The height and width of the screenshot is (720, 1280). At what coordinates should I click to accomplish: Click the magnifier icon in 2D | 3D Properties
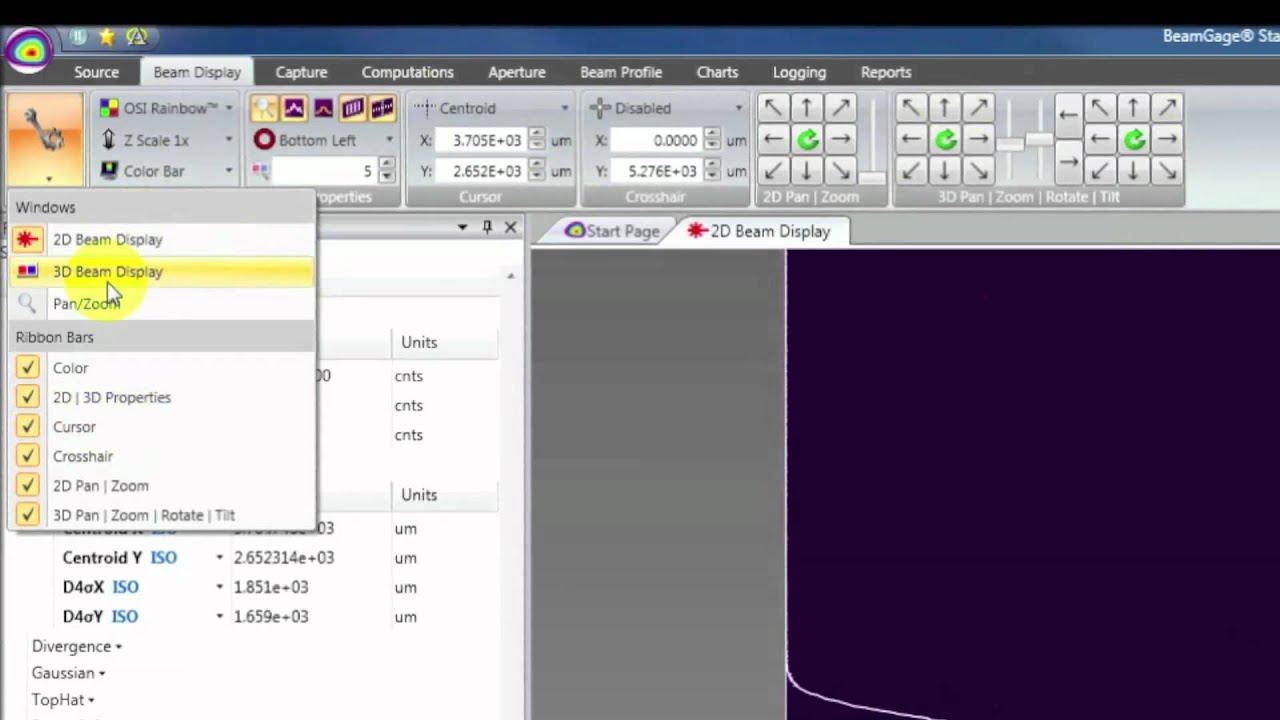(x=265, y=108)
